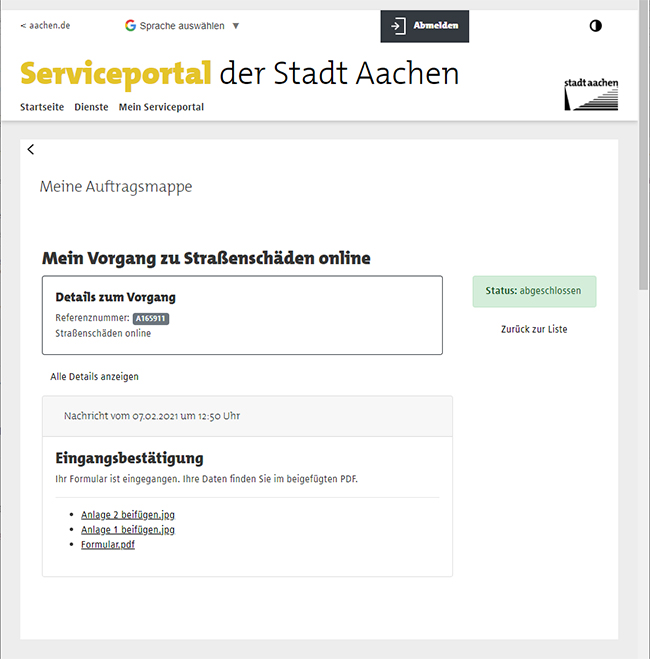Click the Google icon beside Sprache auswählen
This screenshot has width=650, height=659.
[131, 26]
